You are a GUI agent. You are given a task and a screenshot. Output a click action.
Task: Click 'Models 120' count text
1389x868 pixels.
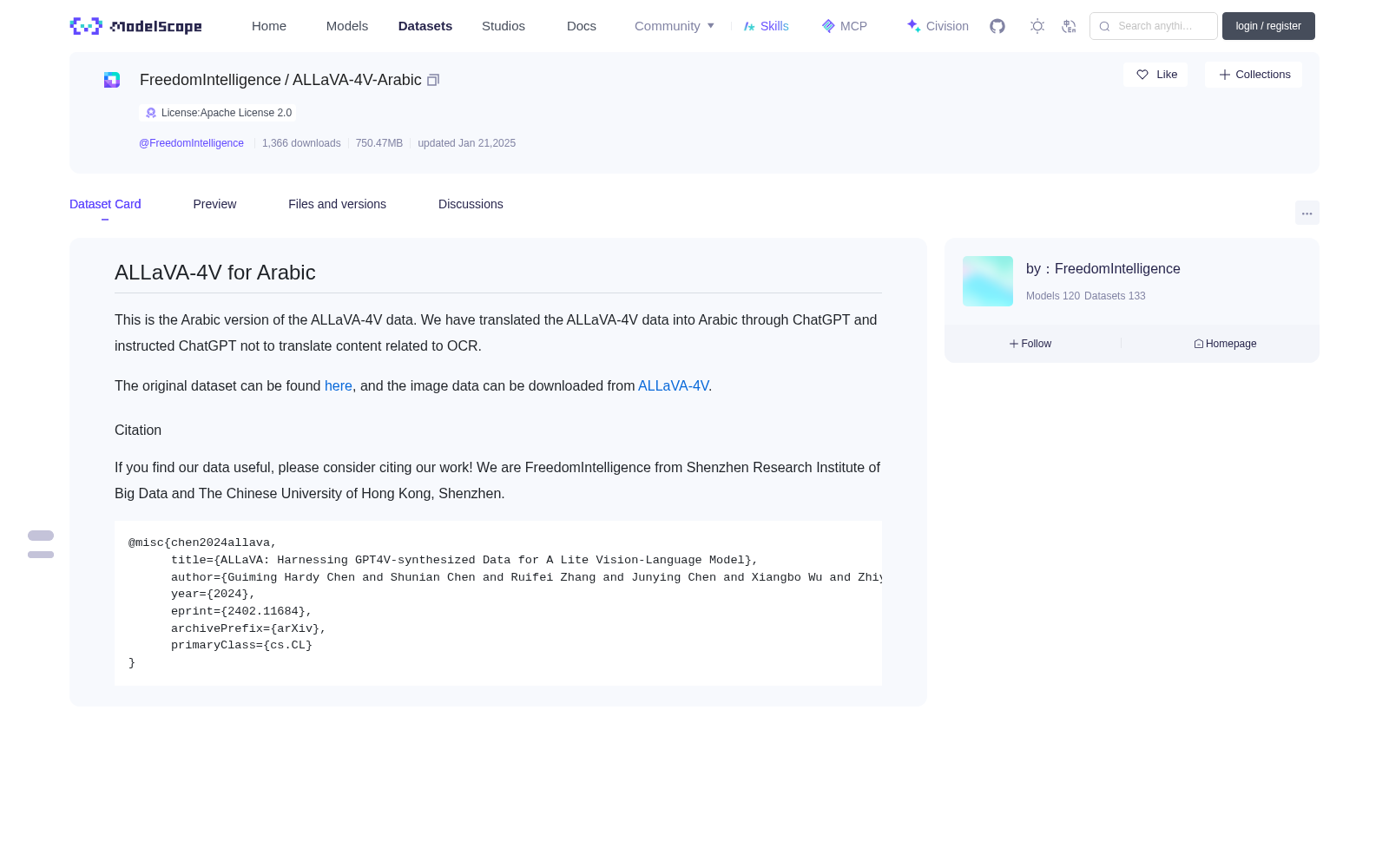pos(1053,296)
